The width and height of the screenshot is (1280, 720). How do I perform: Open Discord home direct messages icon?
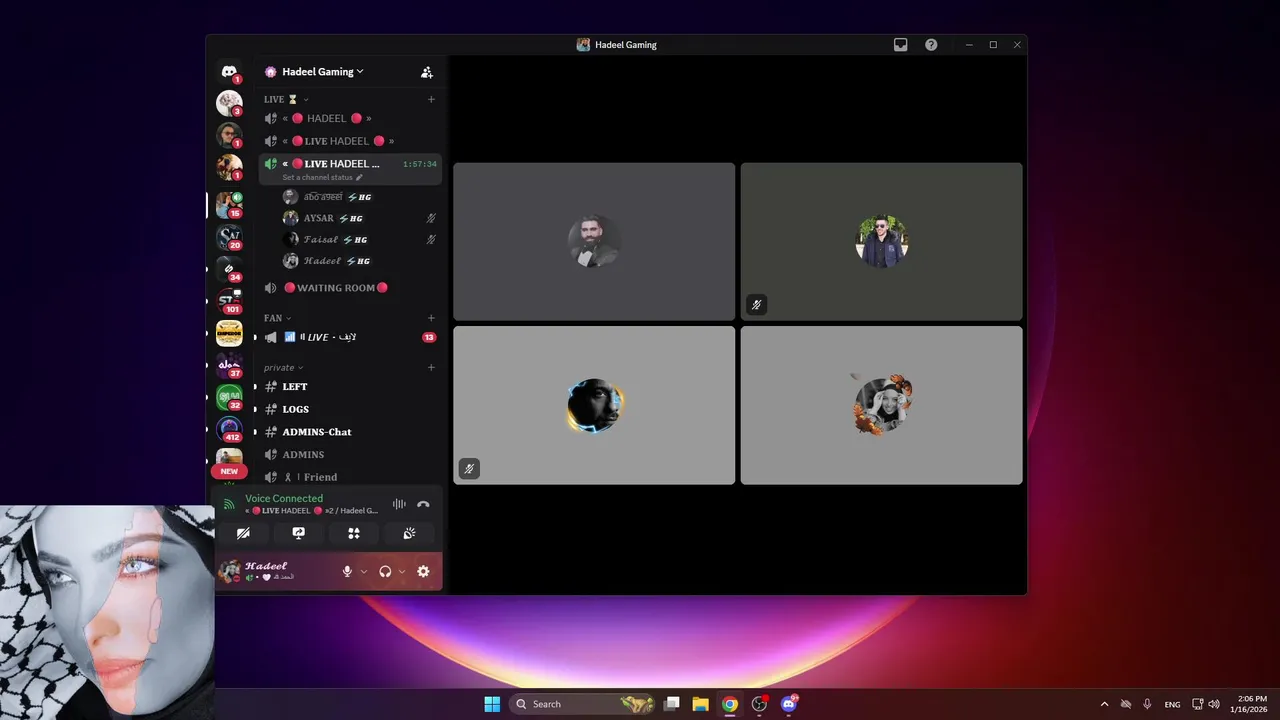coord(229,72)
